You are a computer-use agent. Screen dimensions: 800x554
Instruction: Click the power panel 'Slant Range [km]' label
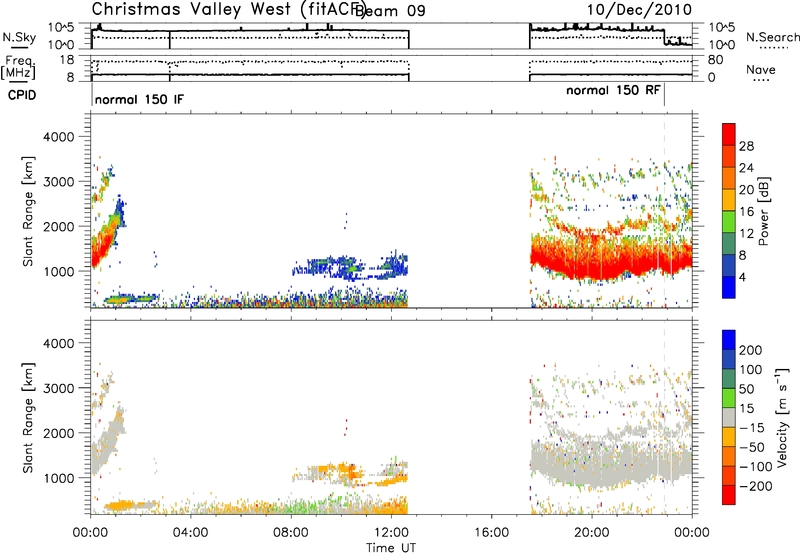(28, 211)
